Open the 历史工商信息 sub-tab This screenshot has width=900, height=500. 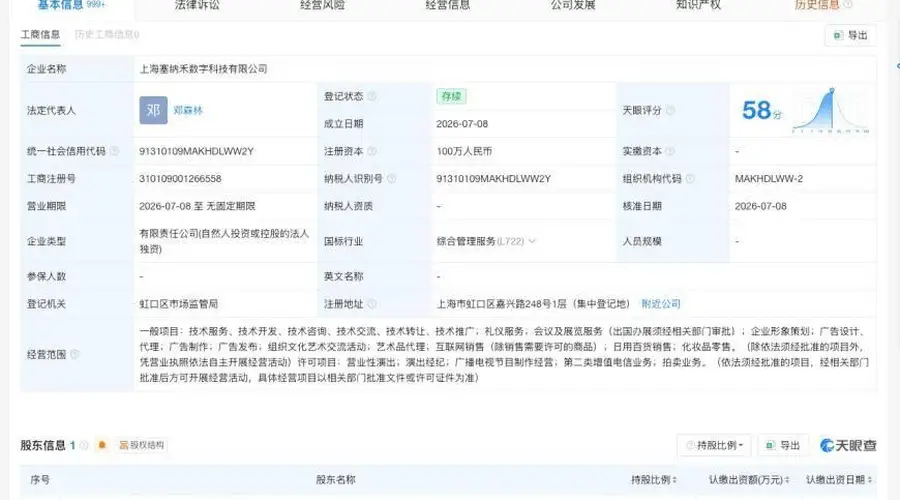107,34
